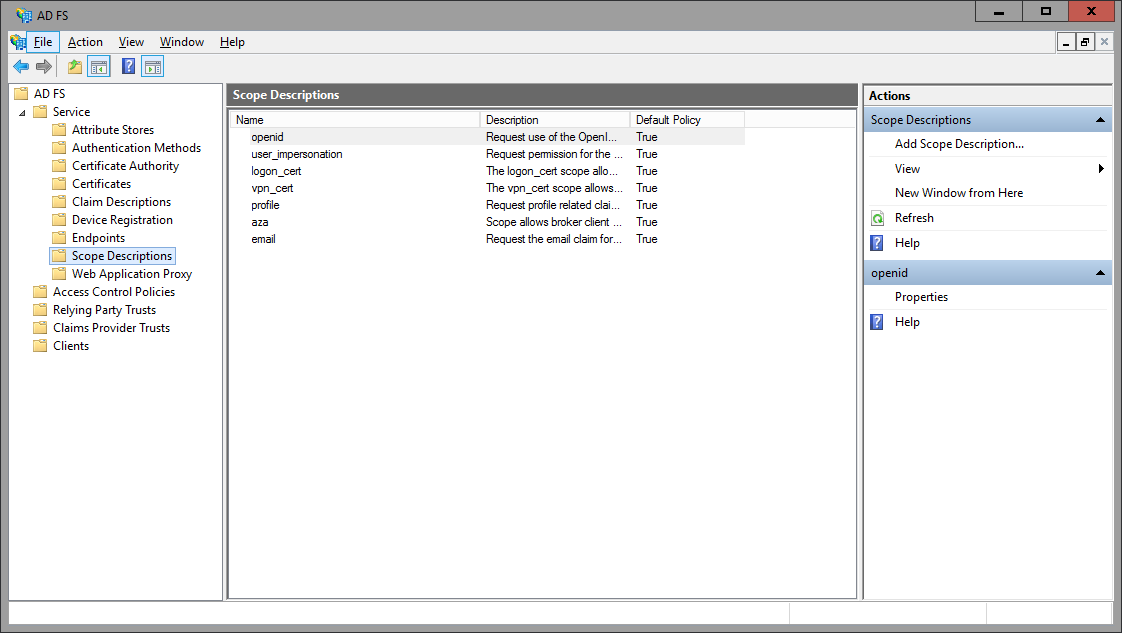Open Properties for the openid scope
The image size is (1122, 633).
(x=921, y=296)
